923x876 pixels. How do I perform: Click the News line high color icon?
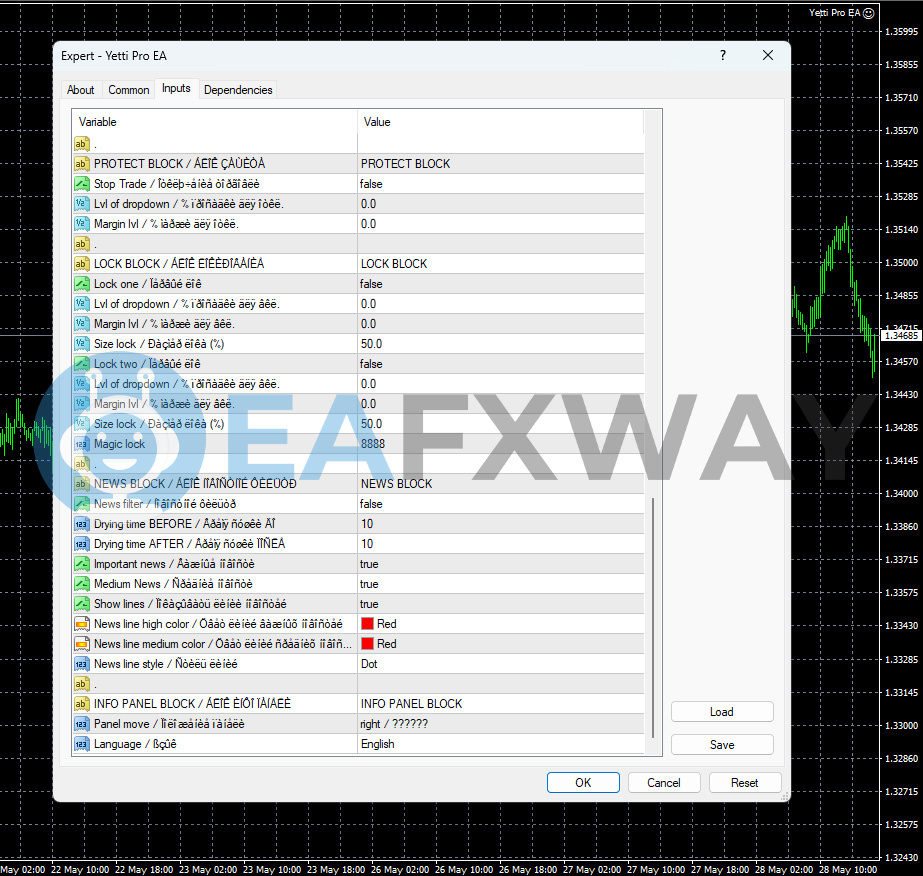click(x=82, y=624)
